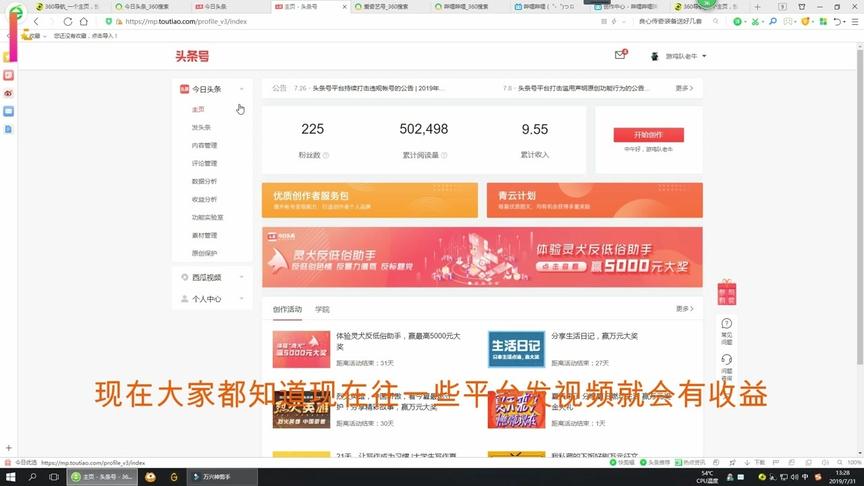Expand the 西瓜视频 sidebar section
864x486 pixels.
coord(241,277)
